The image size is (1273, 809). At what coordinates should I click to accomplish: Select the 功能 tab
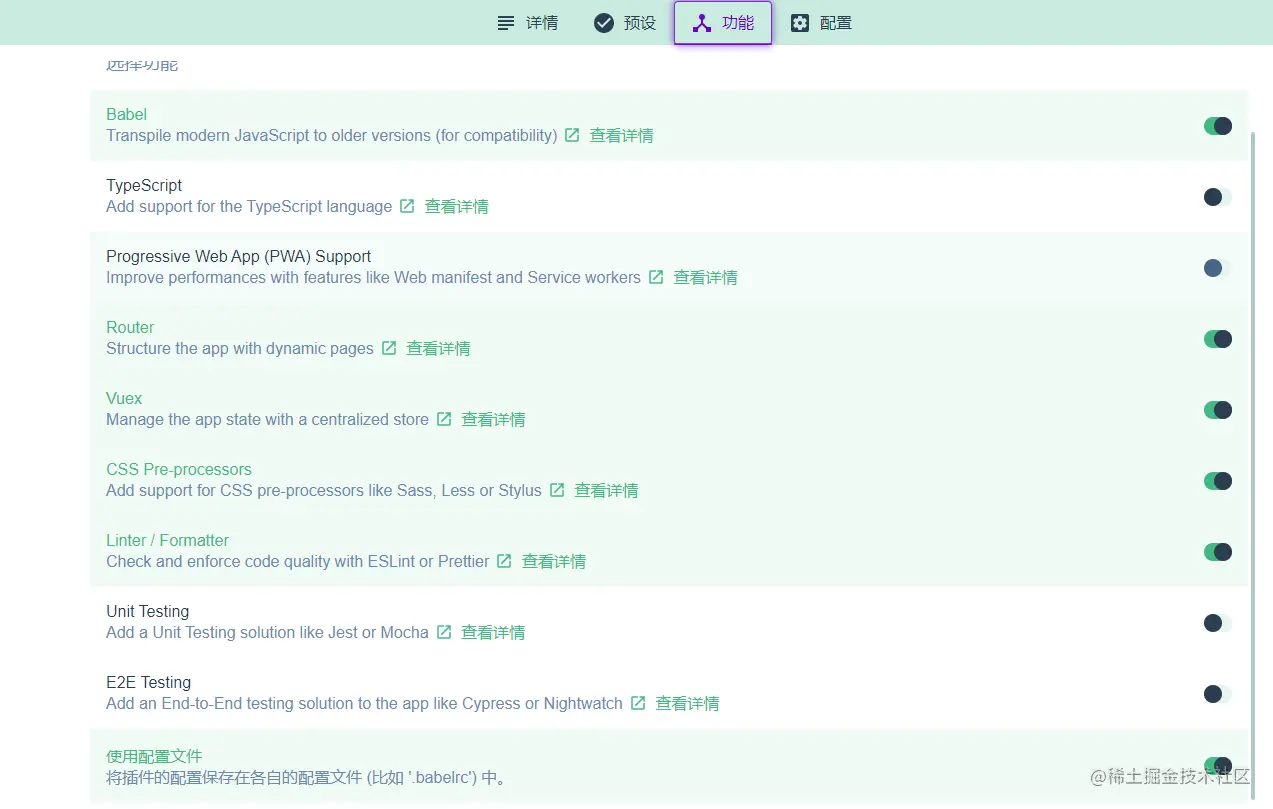tap(723, 23)
